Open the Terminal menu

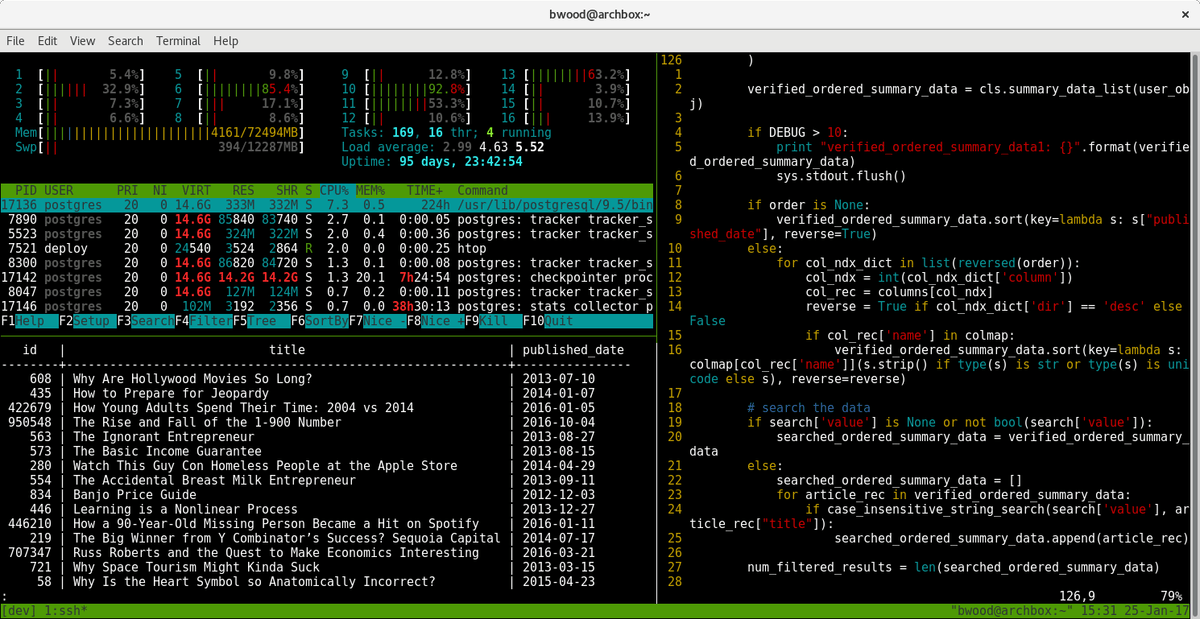(178, 41)
